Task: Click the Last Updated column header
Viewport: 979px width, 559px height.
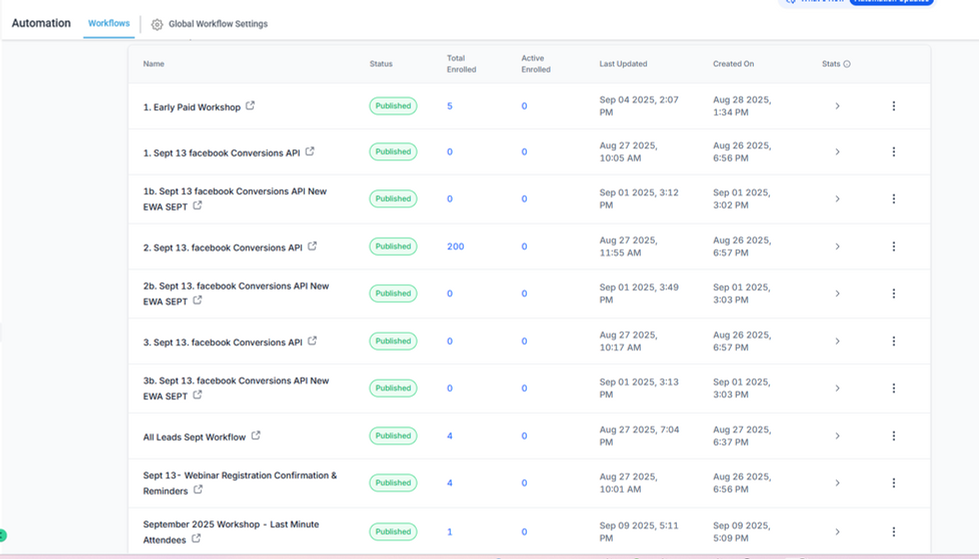Action: (623, 64)
